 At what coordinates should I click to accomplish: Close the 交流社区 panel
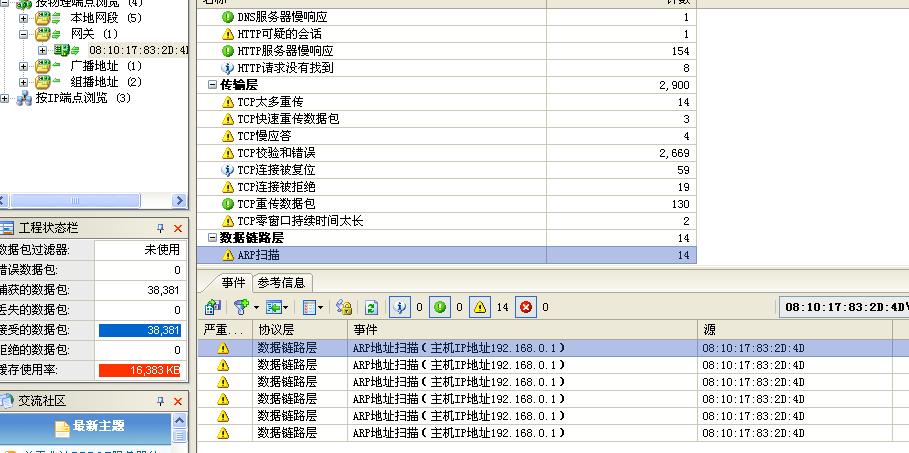[x=178, y=401]
